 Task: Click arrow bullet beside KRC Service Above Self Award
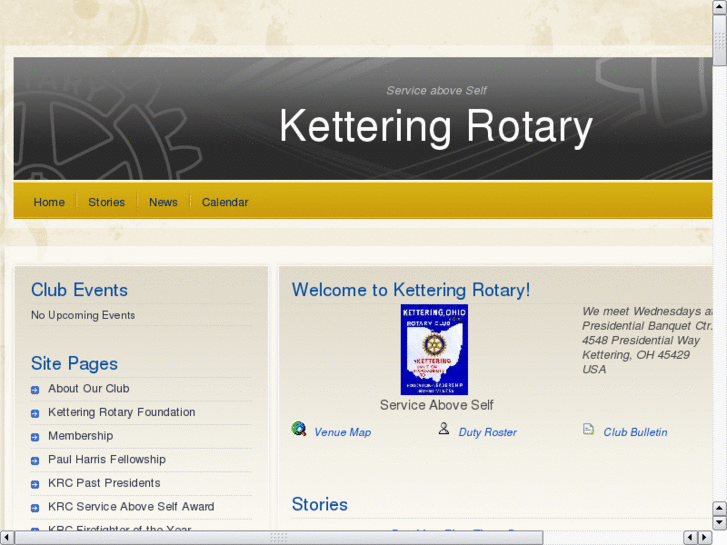click(35, 508)
